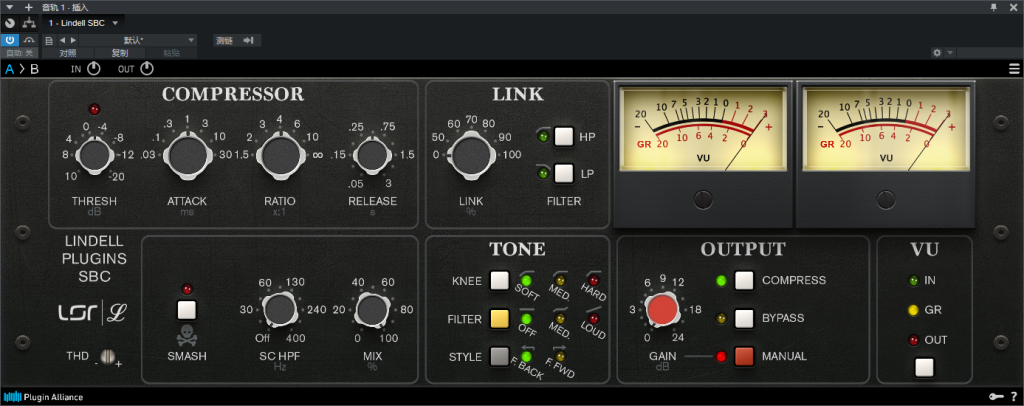1024x406 pixels.
Task: Switch to plugin state B
Action: pos(35,69)
